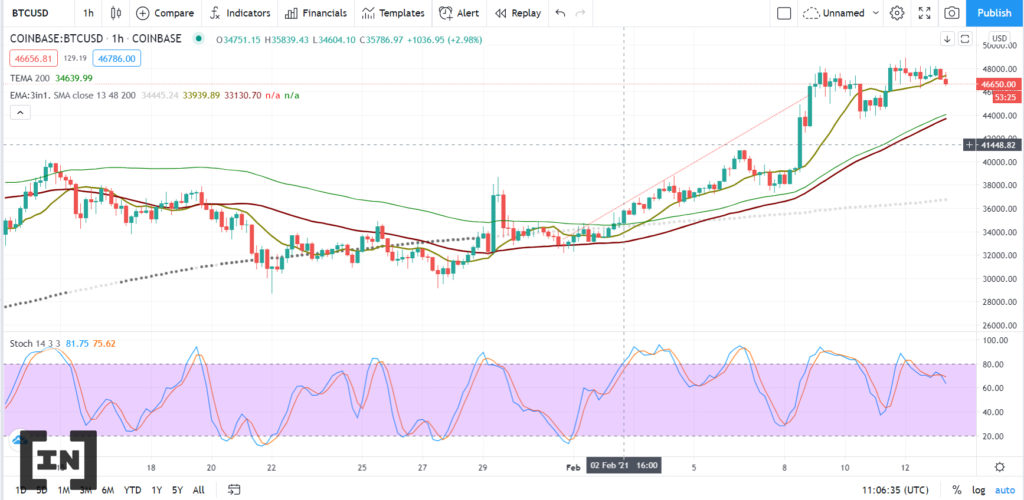Open the 1h interval dropdown

point(88,13)
